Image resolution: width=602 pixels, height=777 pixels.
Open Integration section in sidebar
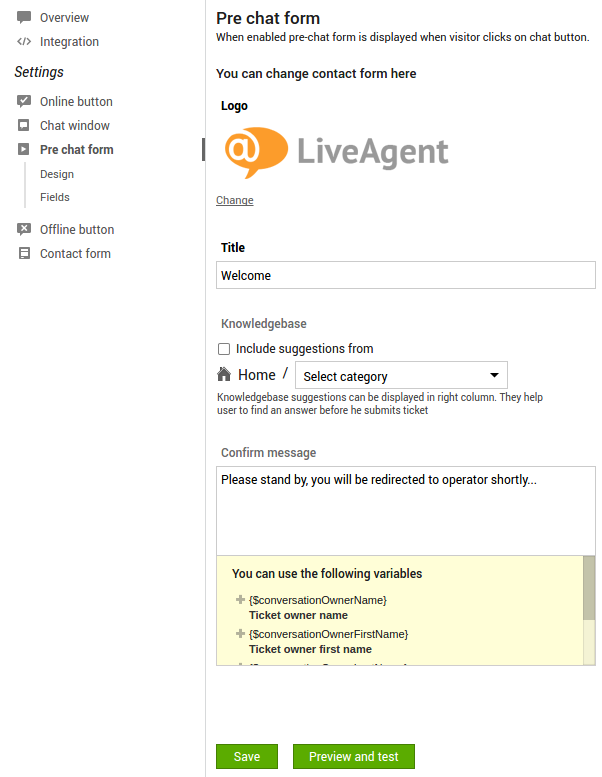tap(69, 42)
